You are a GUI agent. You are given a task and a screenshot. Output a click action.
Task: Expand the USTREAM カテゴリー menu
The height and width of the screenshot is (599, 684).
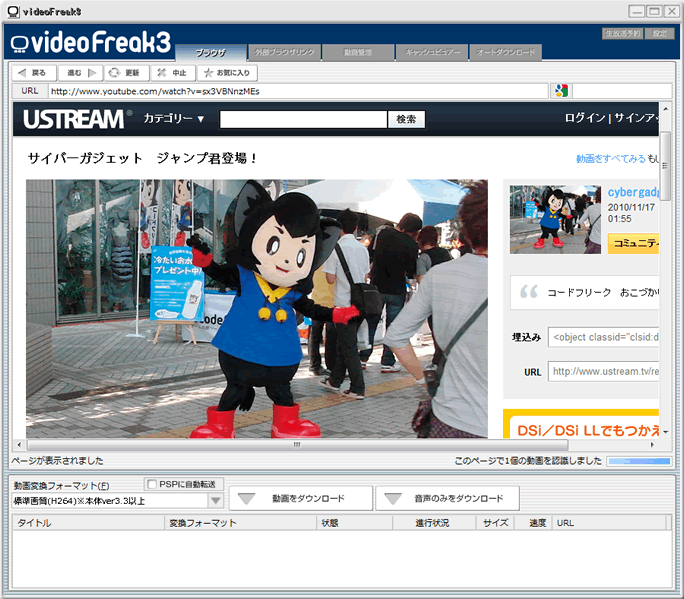pos(173,119)
